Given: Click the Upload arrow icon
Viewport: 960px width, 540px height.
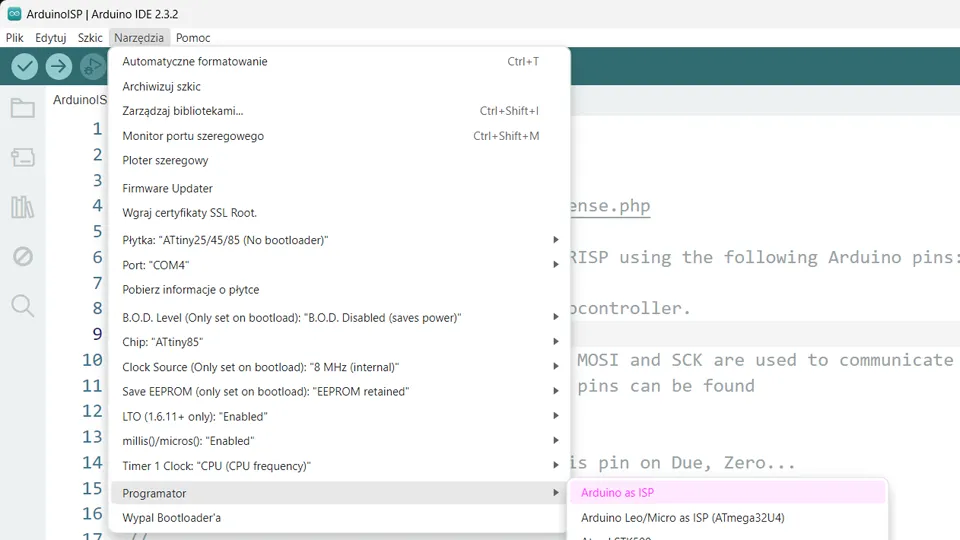Looking at the screenshot, I should point(59,66).
